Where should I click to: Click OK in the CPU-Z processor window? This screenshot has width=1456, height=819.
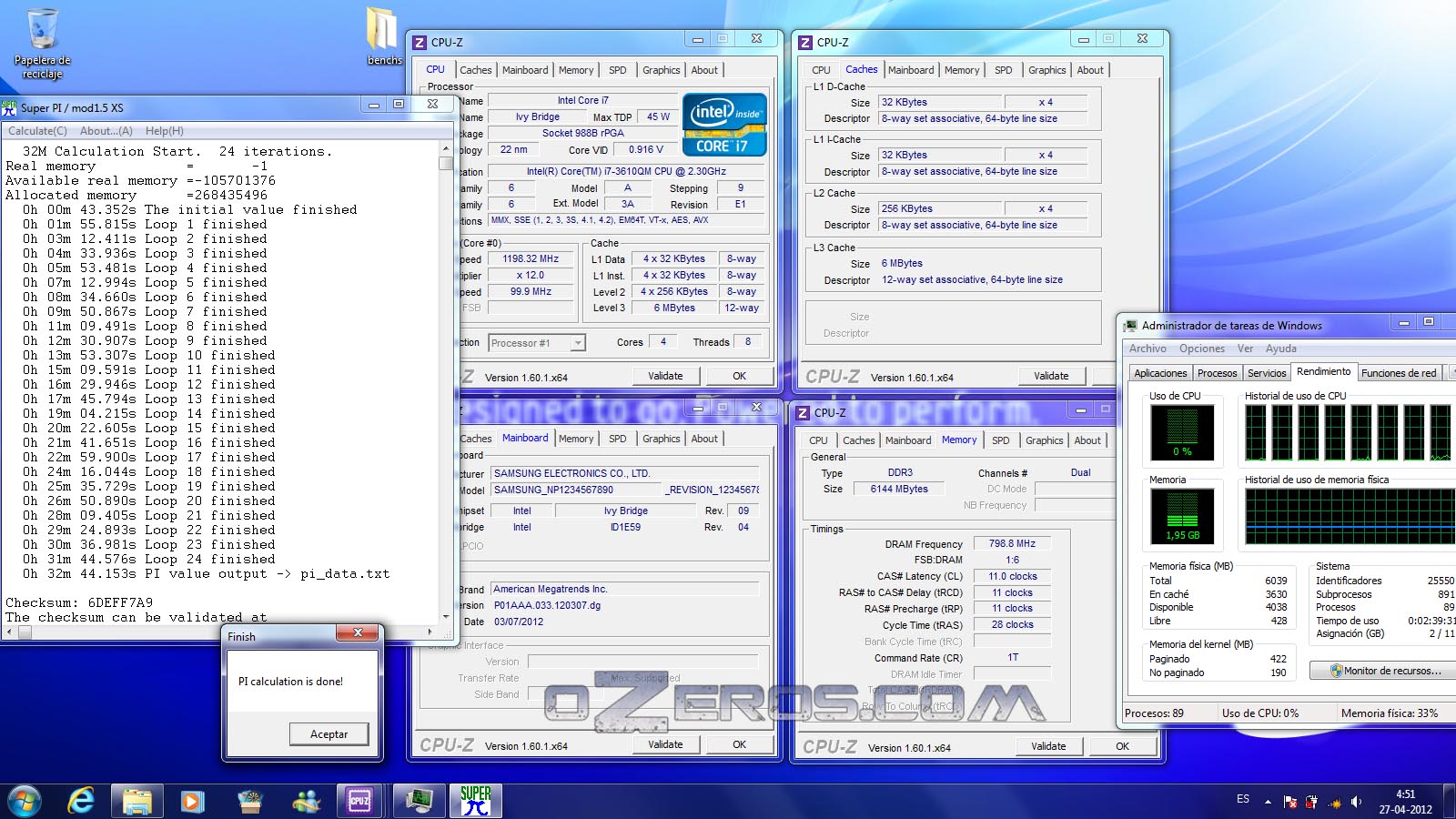(739, 376)
